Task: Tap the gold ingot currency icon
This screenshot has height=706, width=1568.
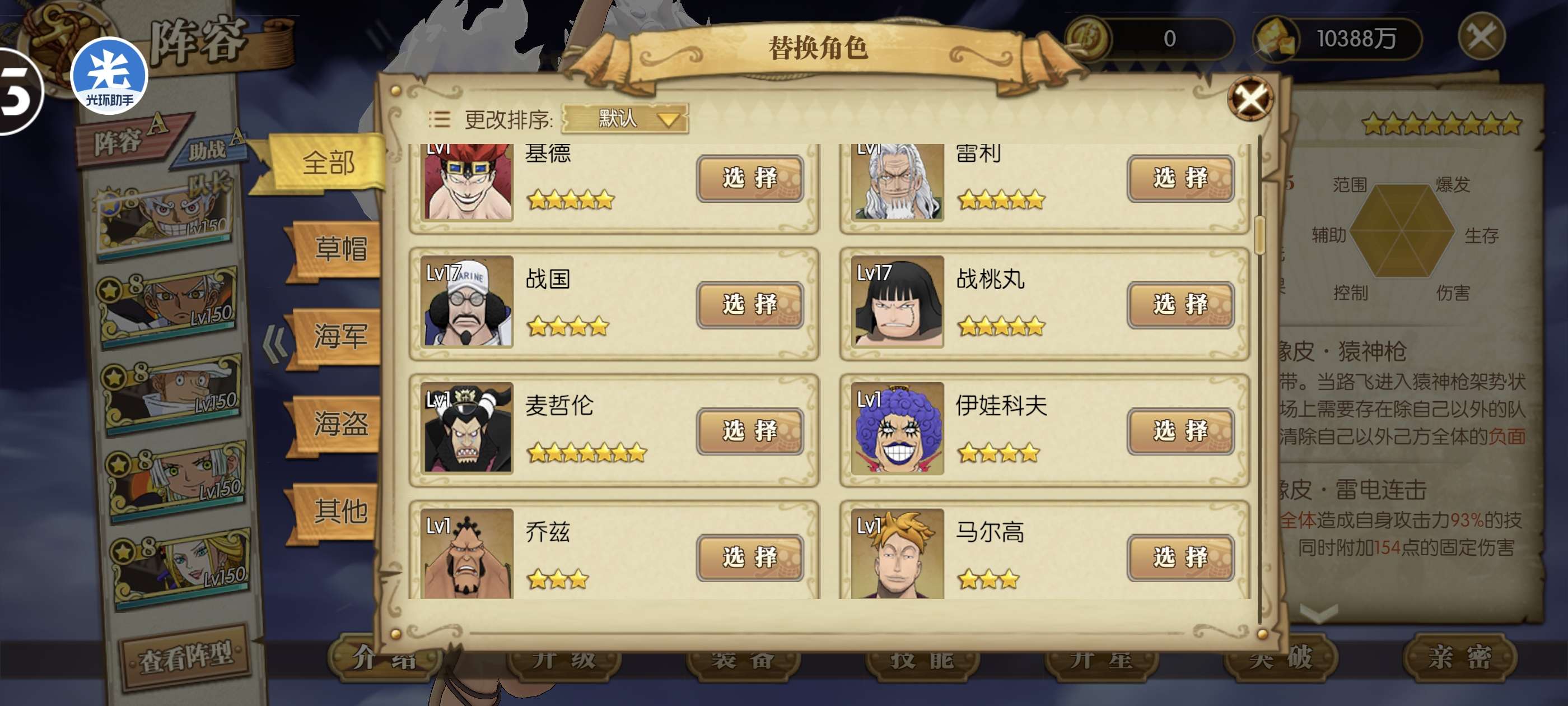Action: pos(1276,40)
